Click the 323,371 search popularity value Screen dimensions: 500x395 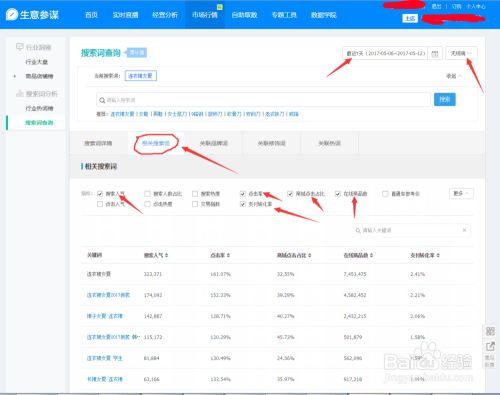click(x=153, y=274)
